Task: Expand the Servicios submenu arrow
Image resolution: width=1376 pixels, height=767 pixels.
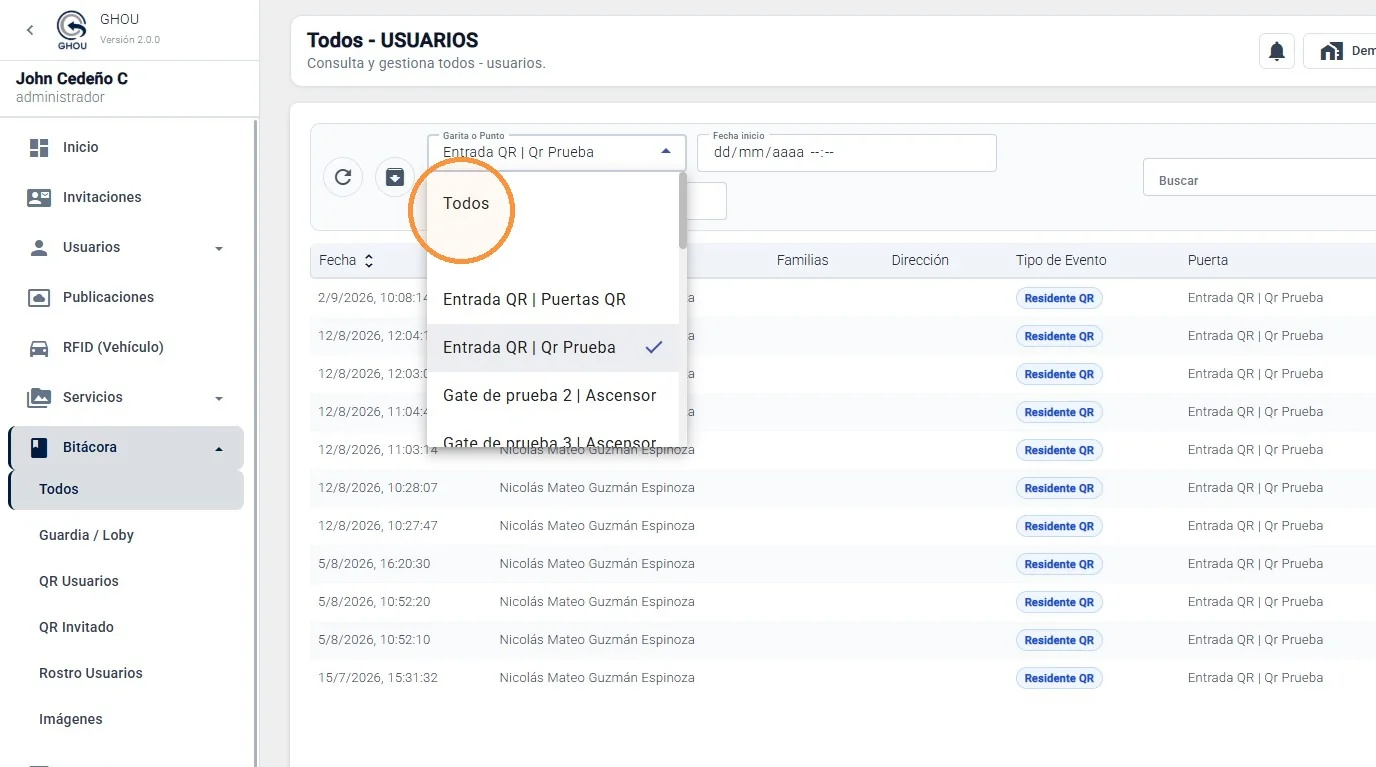Action: click(x=219, y=399)
